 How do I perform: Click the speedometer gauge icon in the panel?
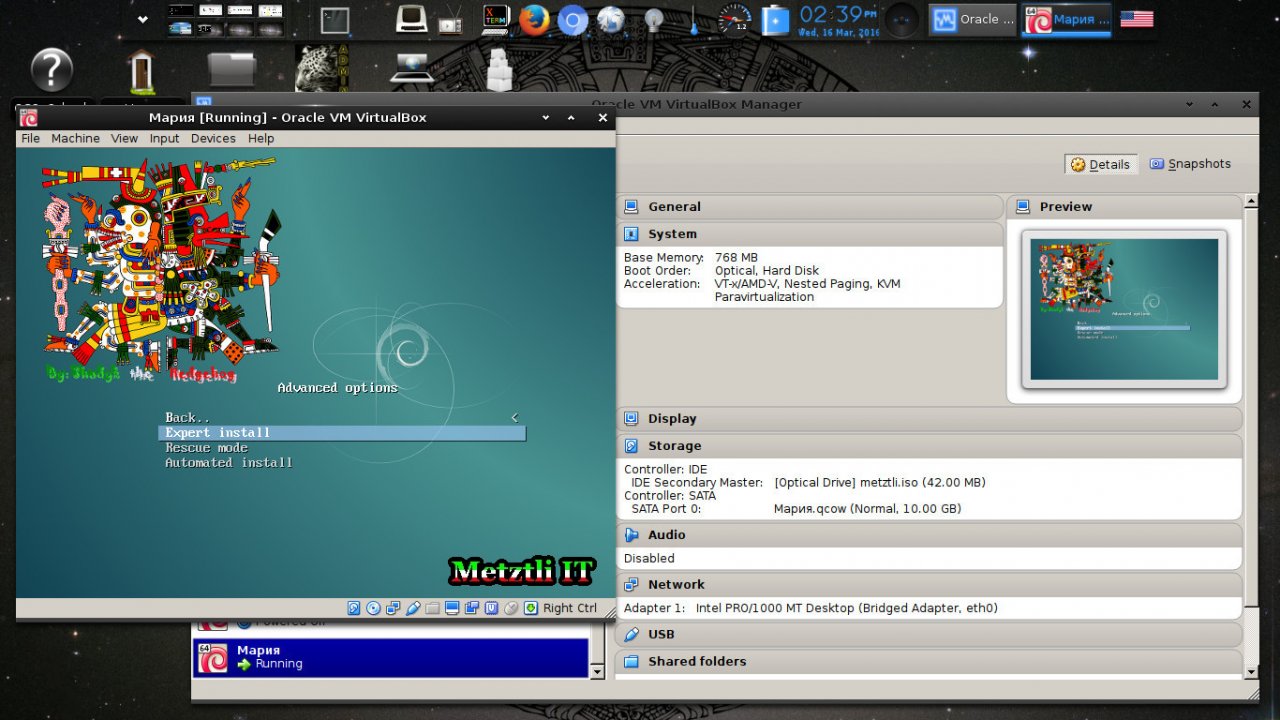click(x=734, y=19)
